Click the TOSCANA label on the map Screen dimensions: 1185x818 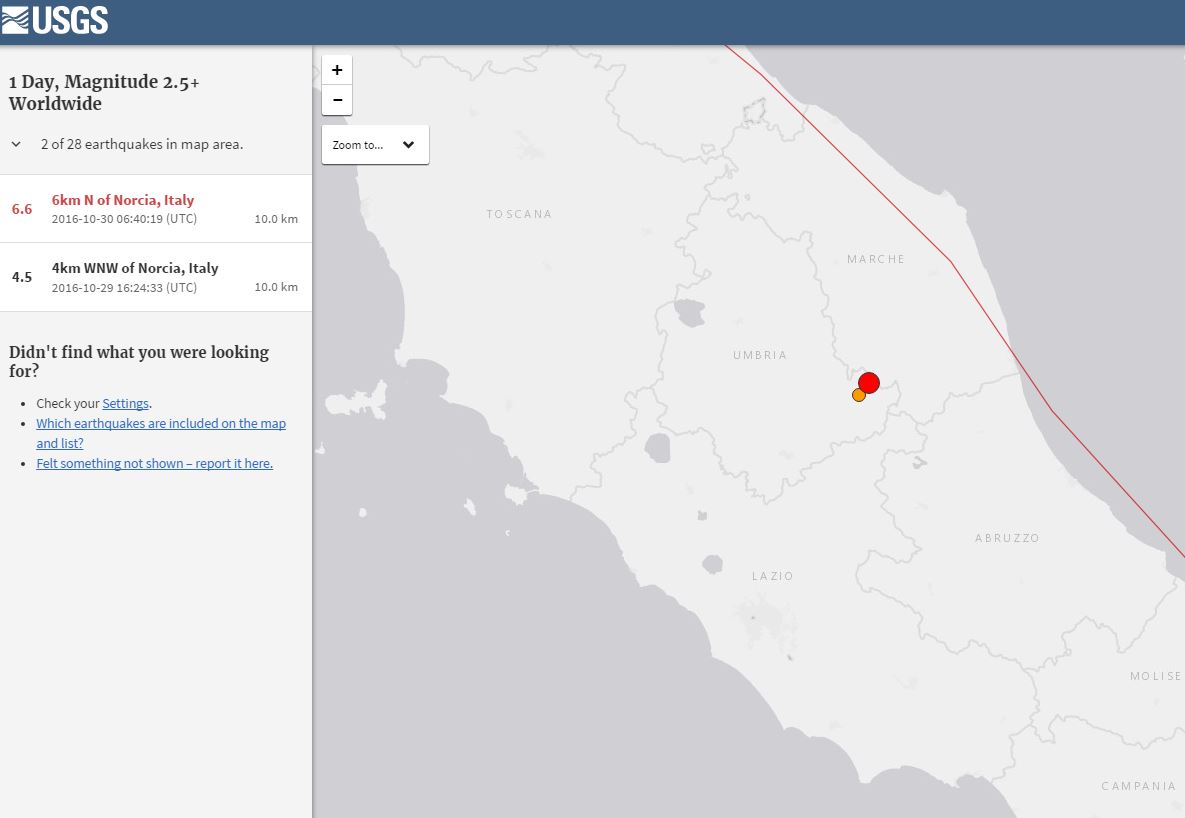518,214
